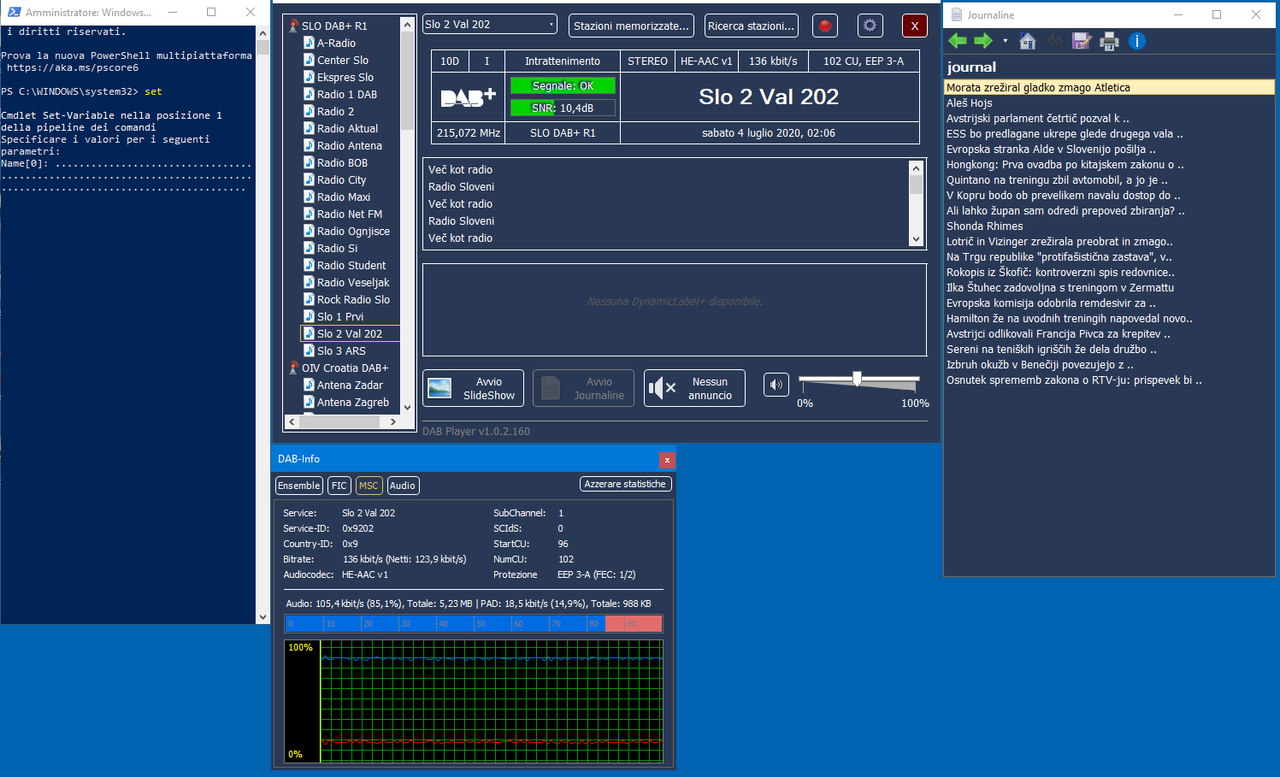Screen dimensions: 1280x777
Task: Click the note icon beside Radio Student
Action: click(x=309, y=265)
